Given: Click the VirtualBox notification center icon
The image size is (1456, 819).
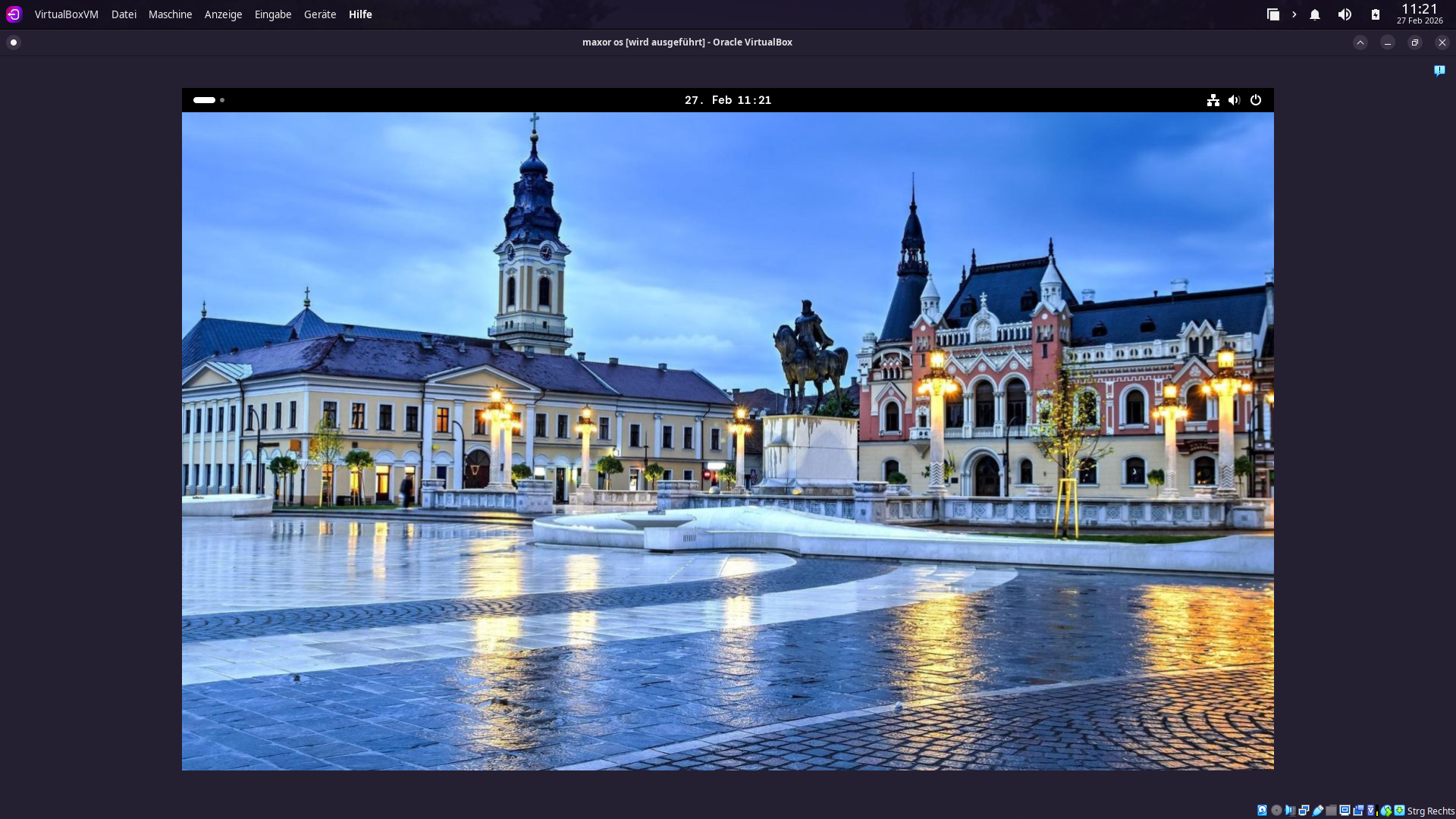Looking at the screenshot, I should 1439,71.
